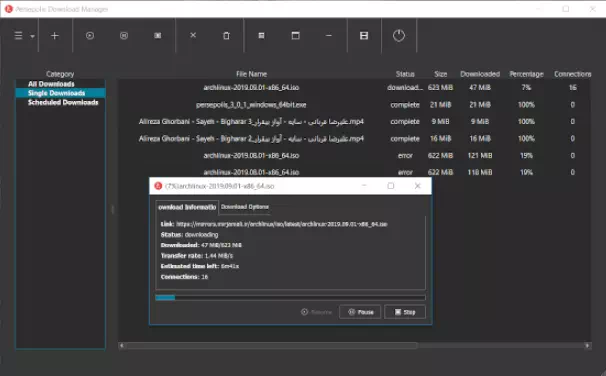Click the Pause button in progress window
This screenshot has width=606, height=376.
360,312
